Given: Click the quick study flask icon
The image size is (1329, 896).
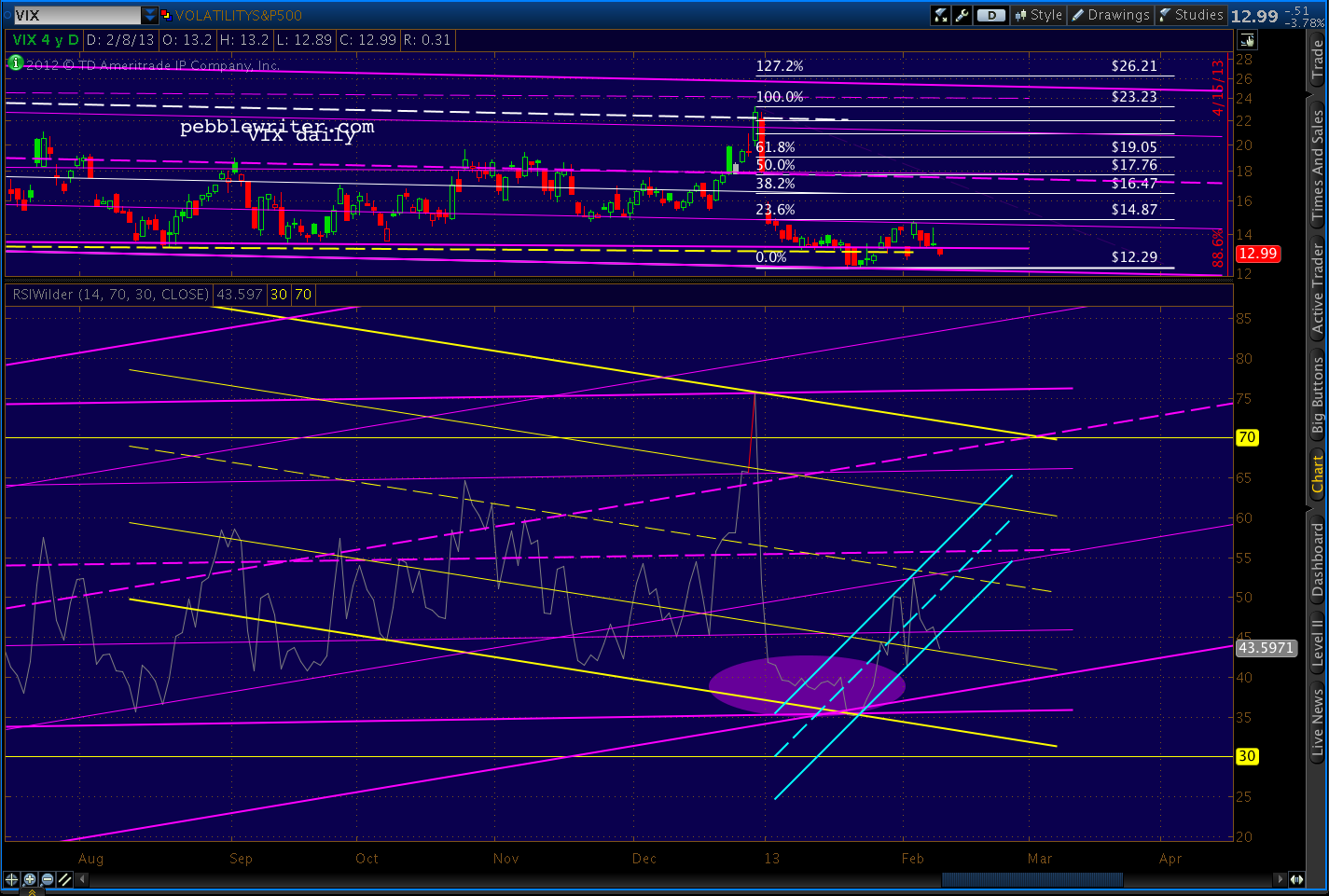Looking at the screenshot, I should [940, 15].
